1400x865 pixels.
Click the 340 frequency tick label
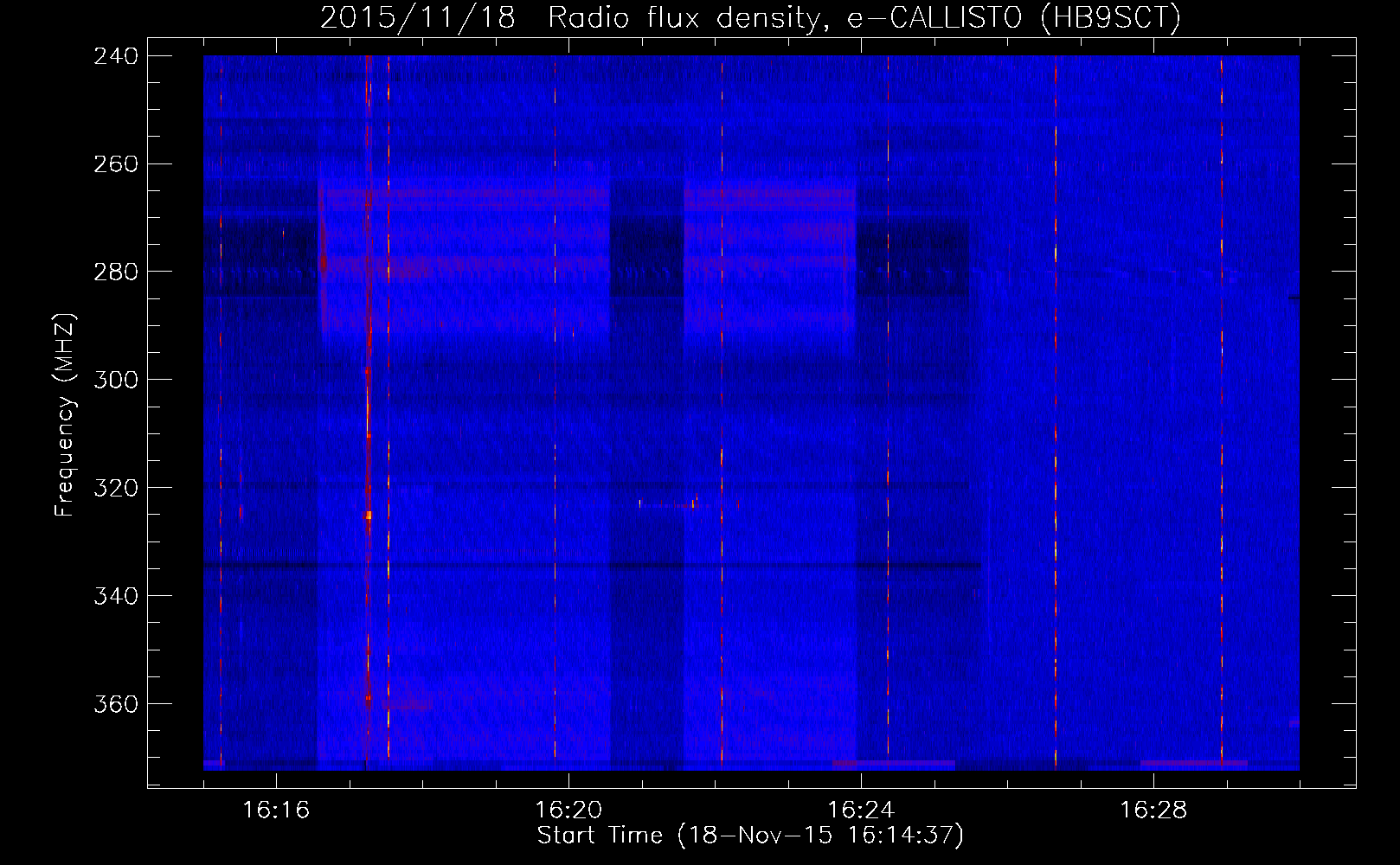point(115,596)
